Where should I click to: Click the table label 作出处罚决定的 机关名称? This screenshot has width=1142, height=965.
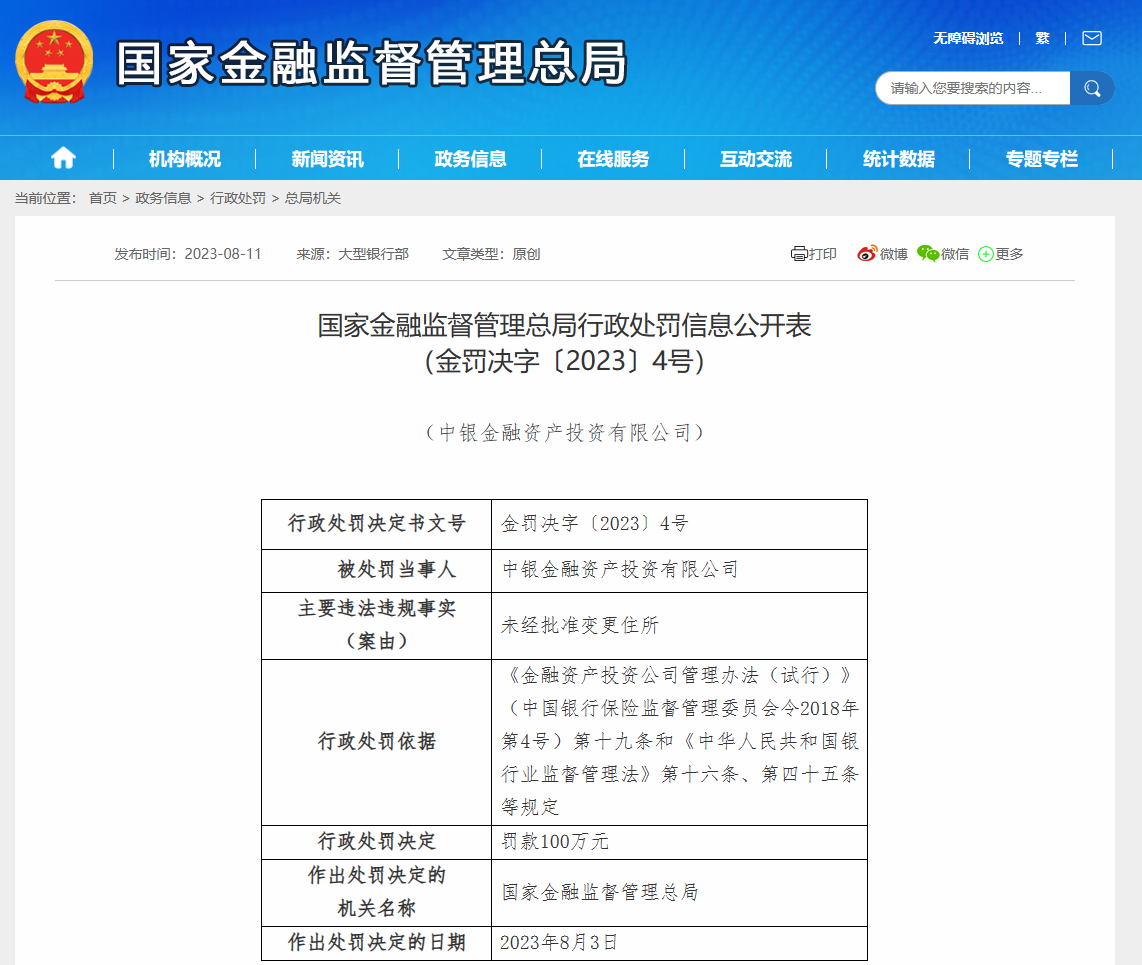pyautogui.click(x=377, y=891)
